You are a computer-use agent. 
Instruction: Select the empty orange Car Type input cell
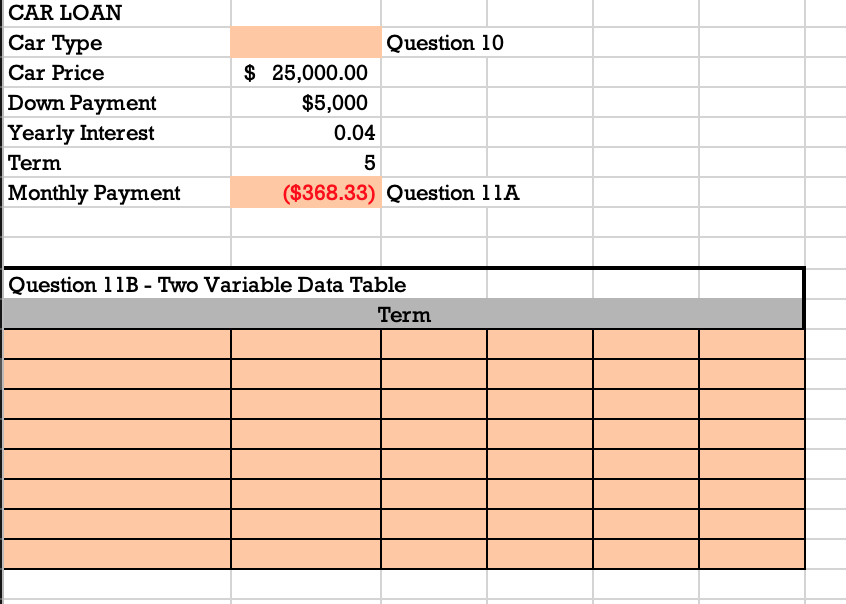tap(306, 43)
